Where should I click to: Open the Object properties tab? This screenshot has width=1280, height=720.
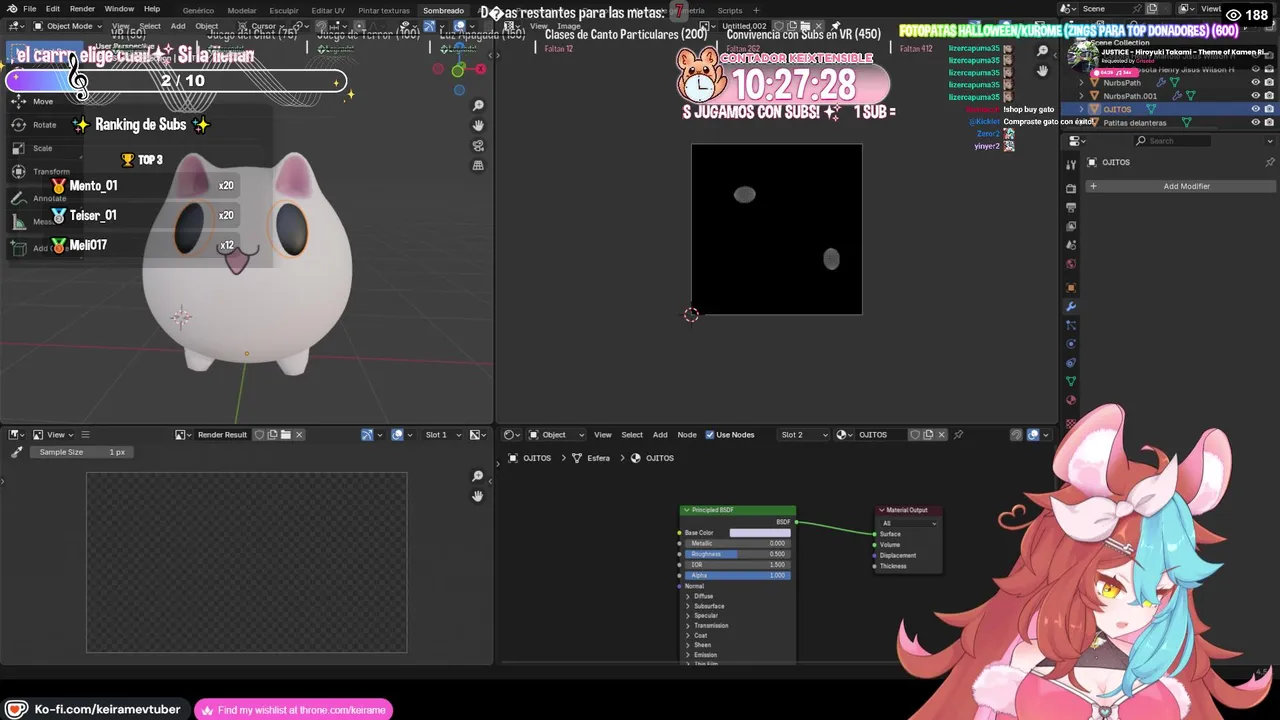(x=1071, y=288)
